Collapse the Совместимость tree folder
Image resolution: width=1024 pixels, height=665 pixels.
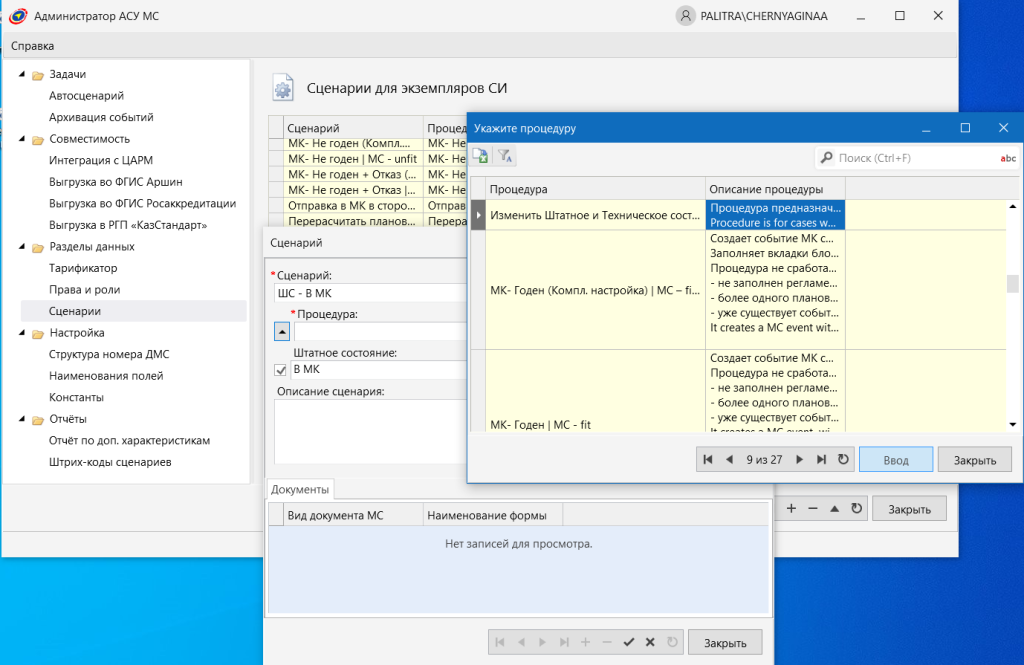click(22, 138)
